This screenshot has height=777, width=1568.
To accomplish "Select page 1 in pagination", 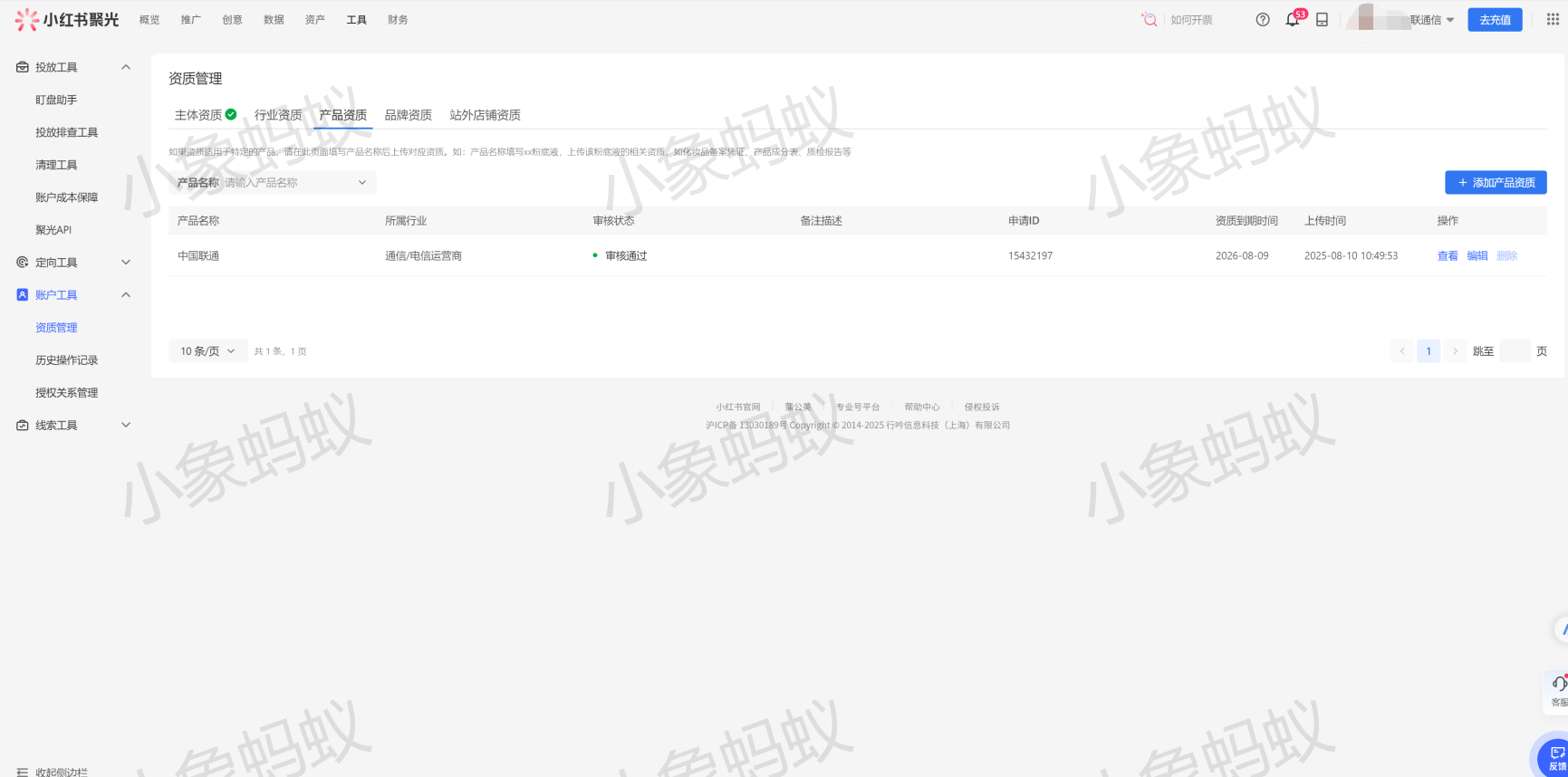I will pos(1429,351).
